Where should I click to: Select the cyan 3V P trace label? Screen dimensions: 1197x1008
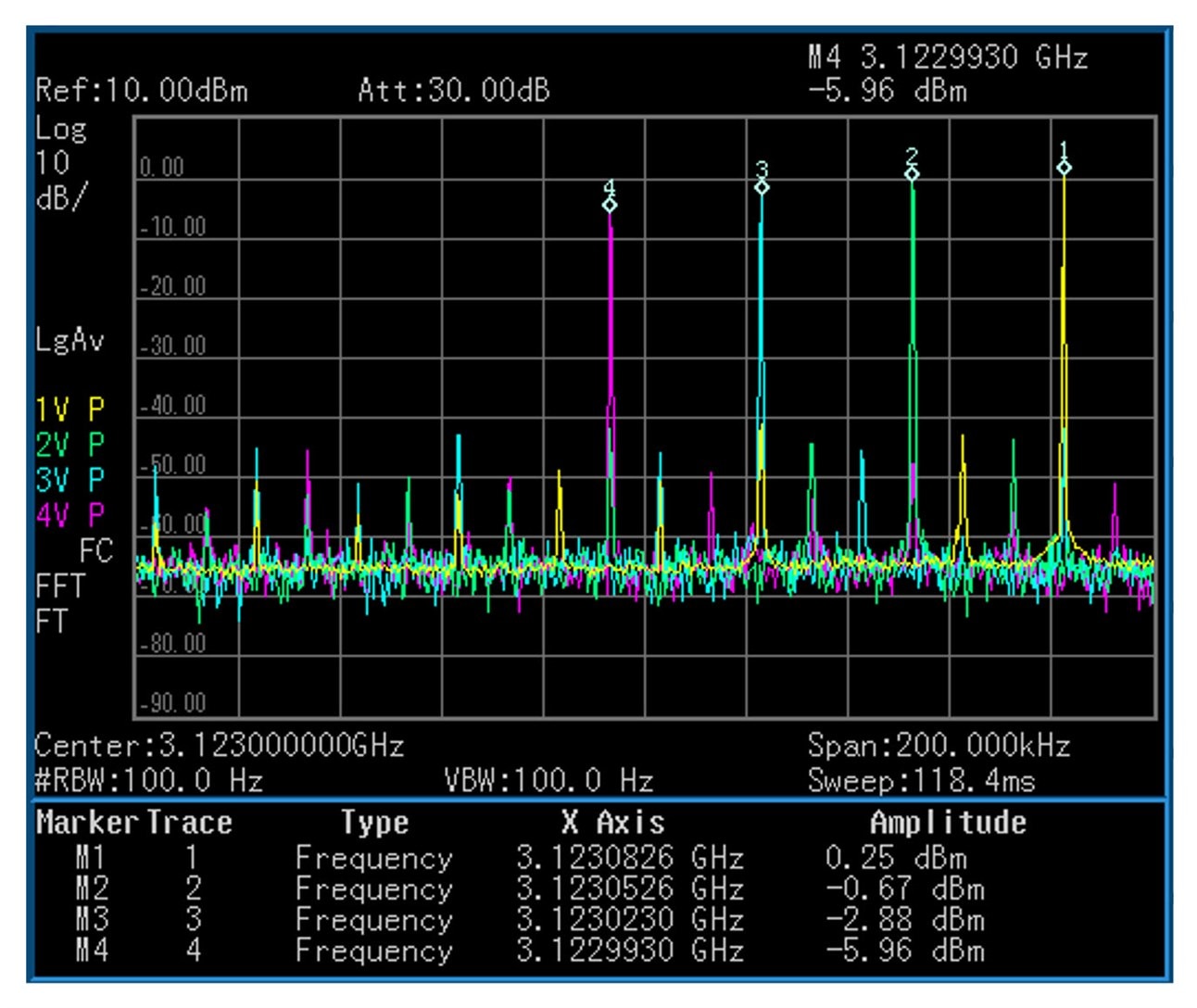click(70, 479)
